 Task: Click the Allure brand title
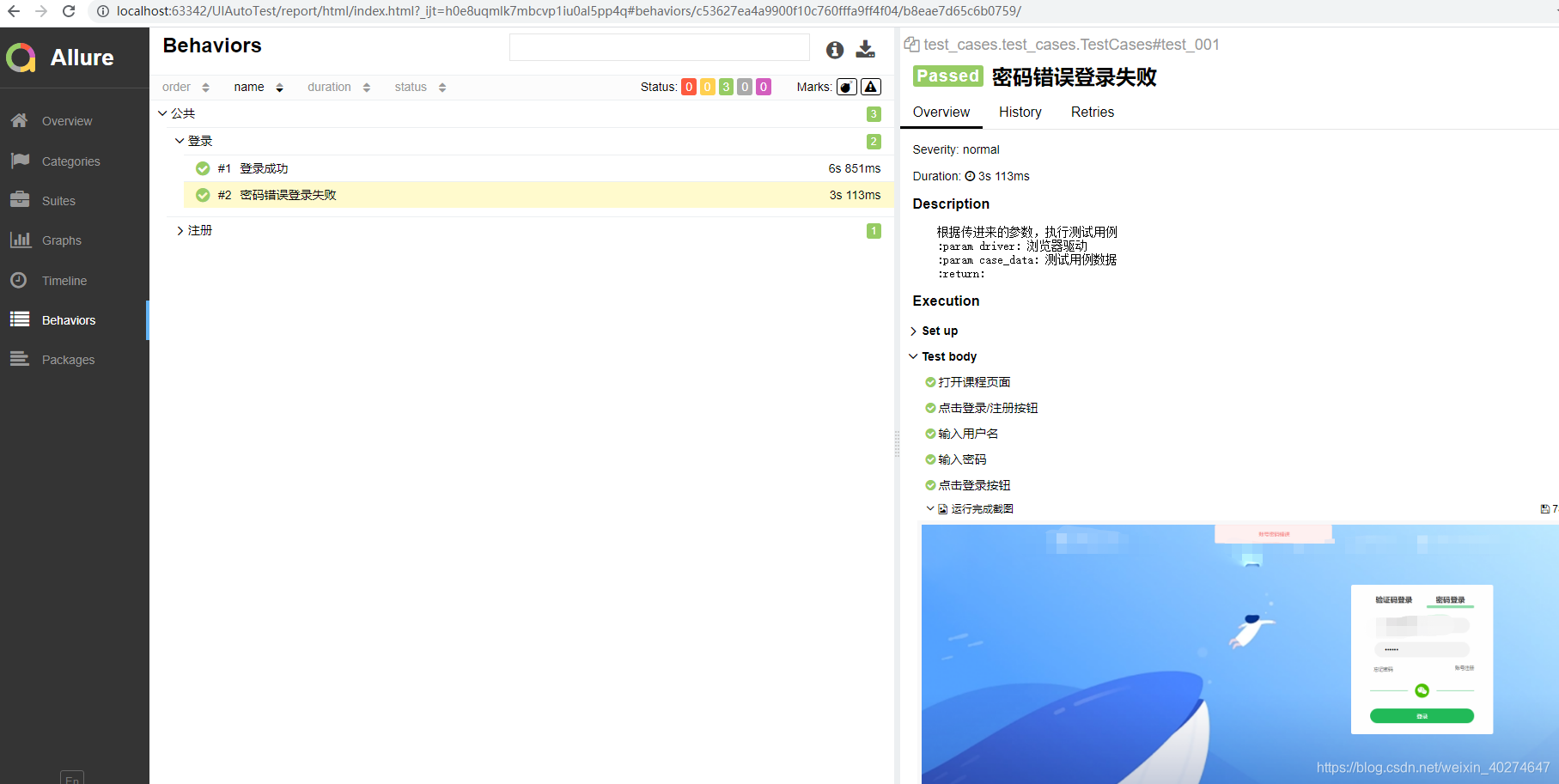point(82,58)
